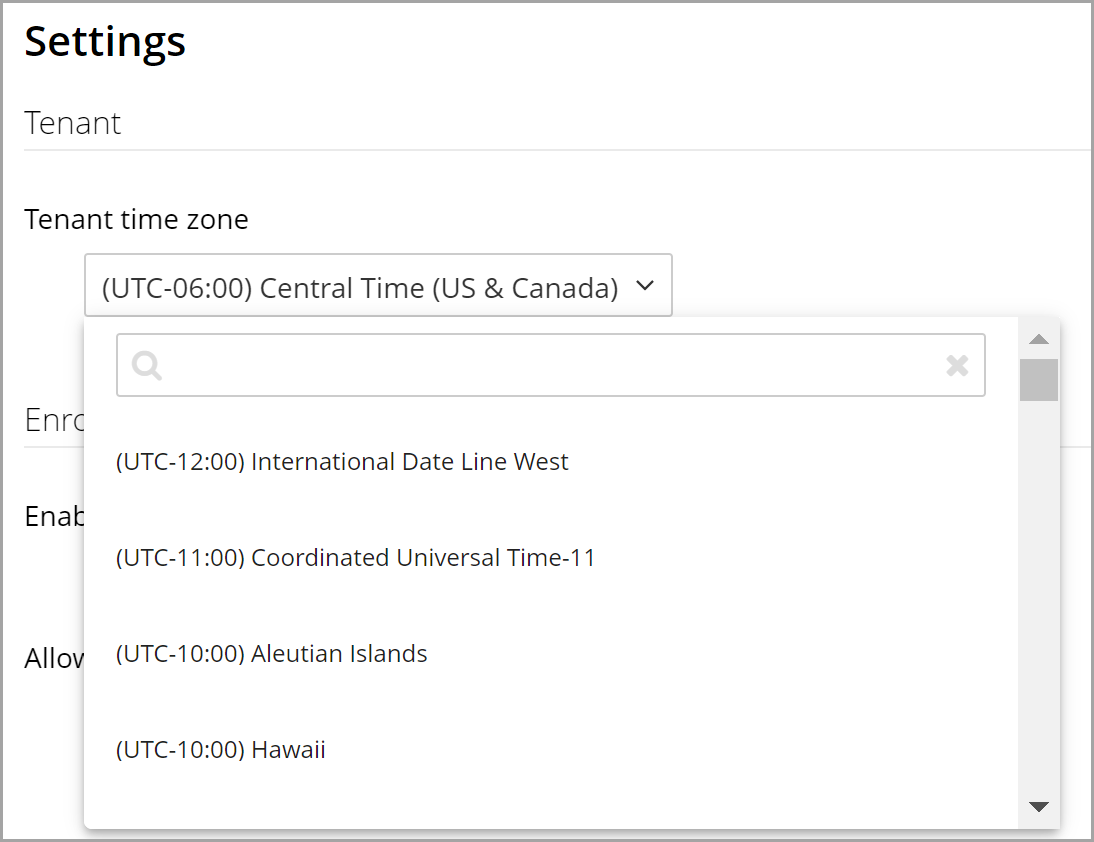This screenshot has height=842, width=1094.
Task: Click the magnifier icon in the search box
Action: pyautogui.click(x=147, y=366)
